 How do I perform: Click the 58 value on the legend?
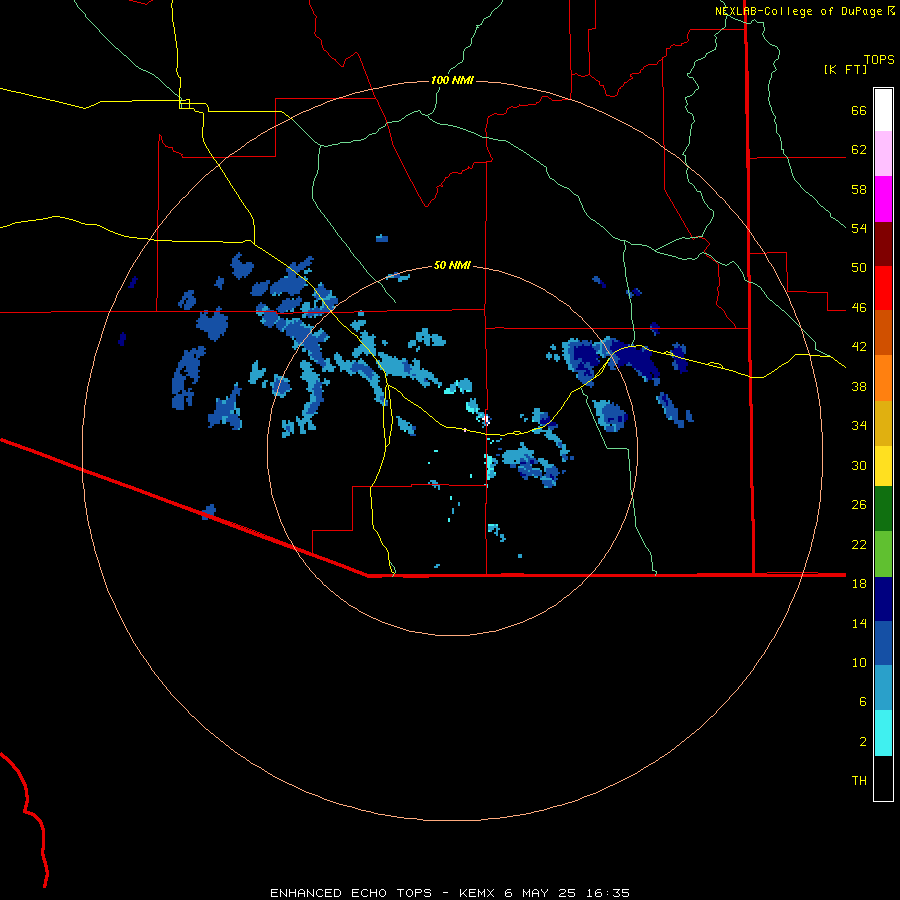859,189
